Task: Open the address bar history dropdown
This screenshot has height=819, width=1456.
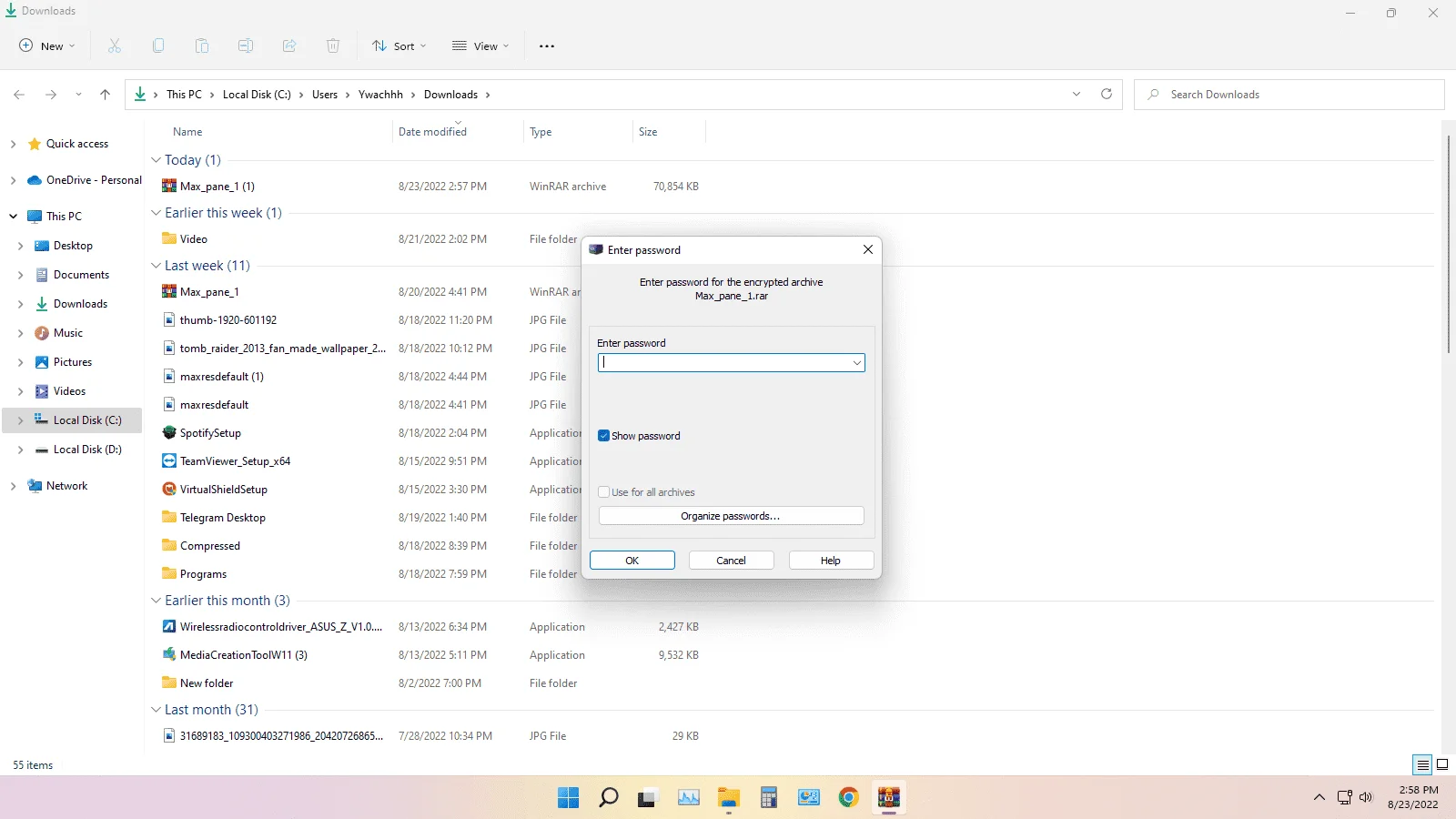Action: point(1077,94)
